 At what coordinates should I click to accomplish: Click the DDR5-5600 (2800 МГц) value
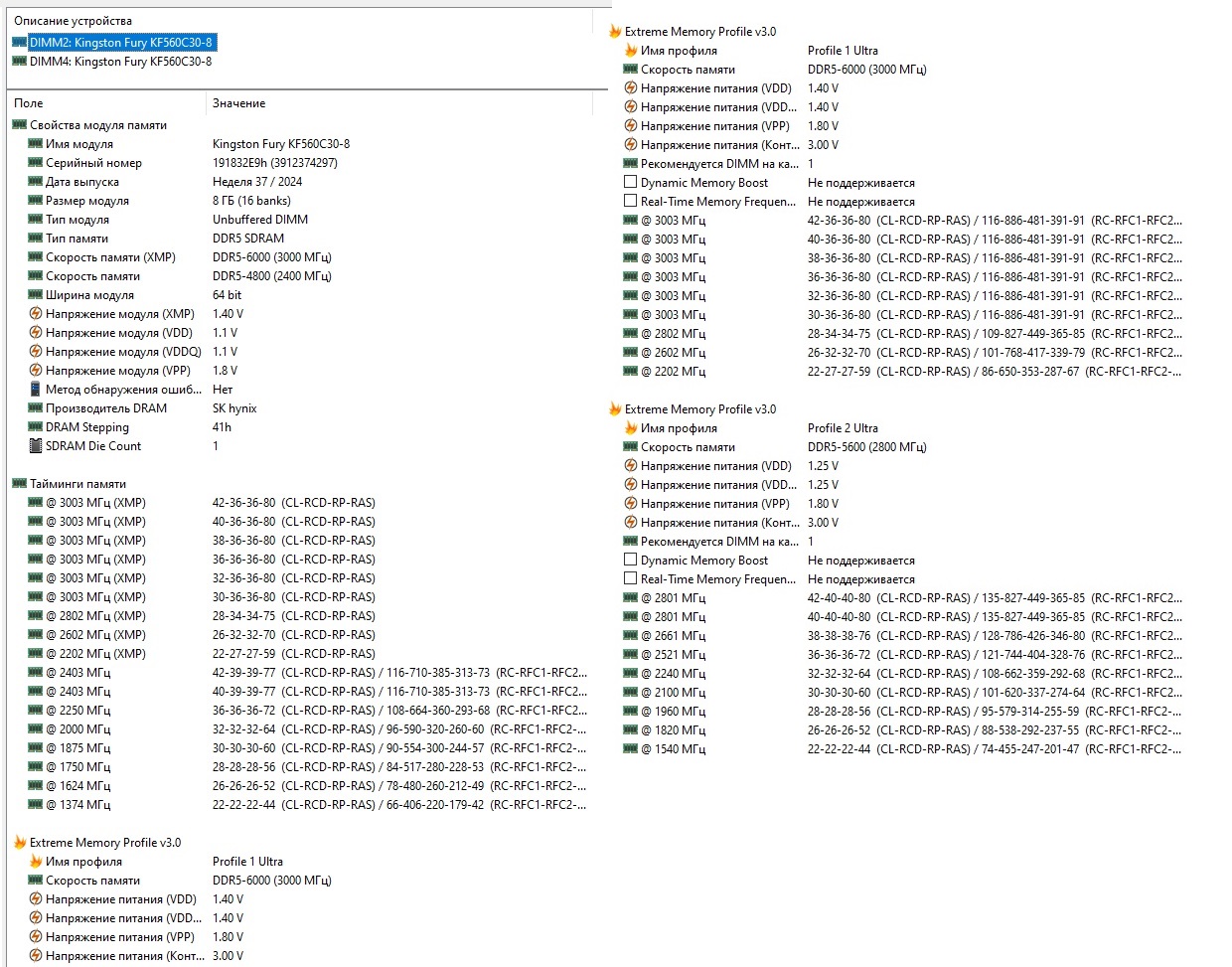click(x=867, y=447)
